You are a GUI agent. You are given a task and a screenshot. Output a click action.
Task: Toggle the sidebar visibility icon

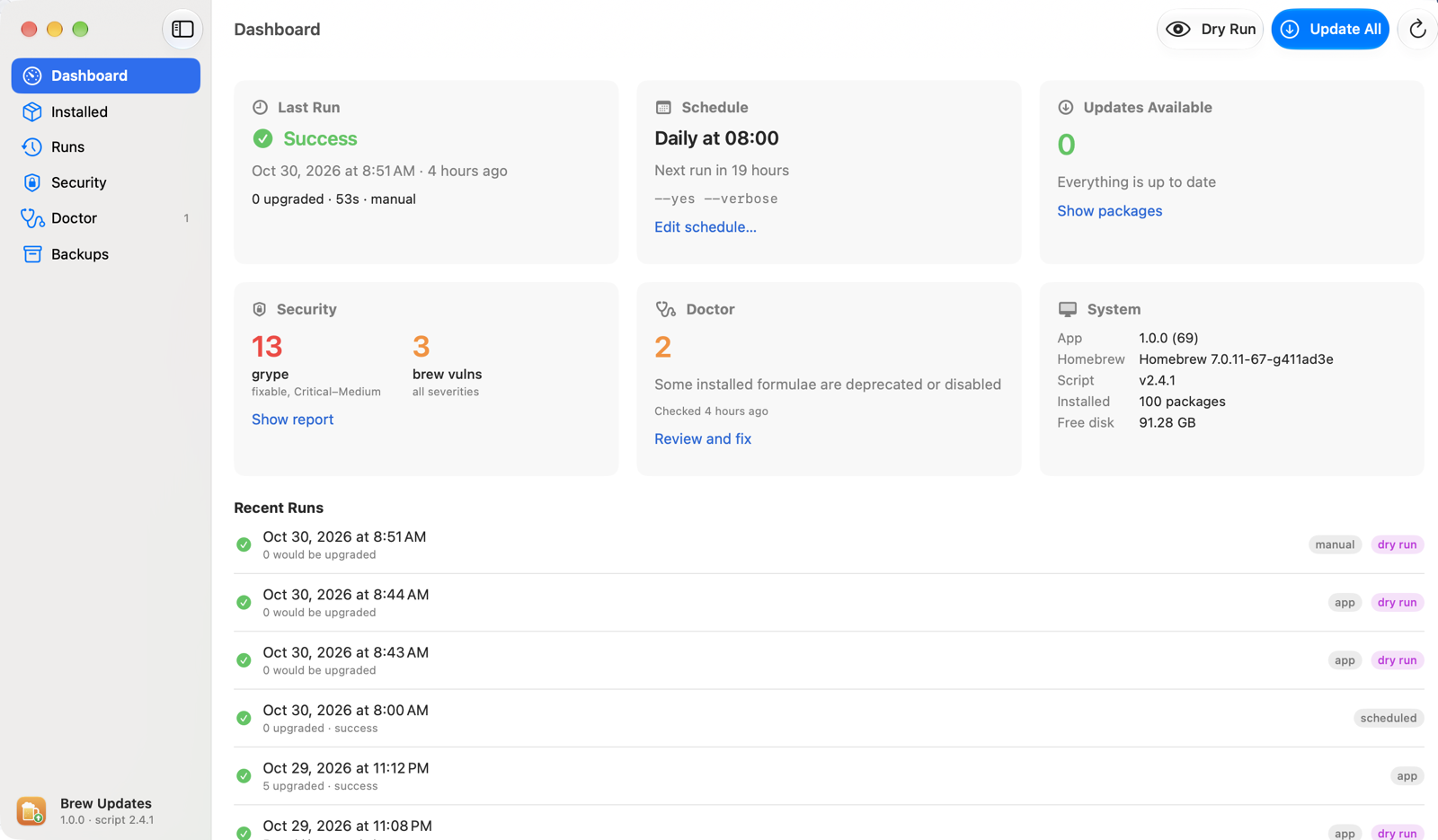182,29
